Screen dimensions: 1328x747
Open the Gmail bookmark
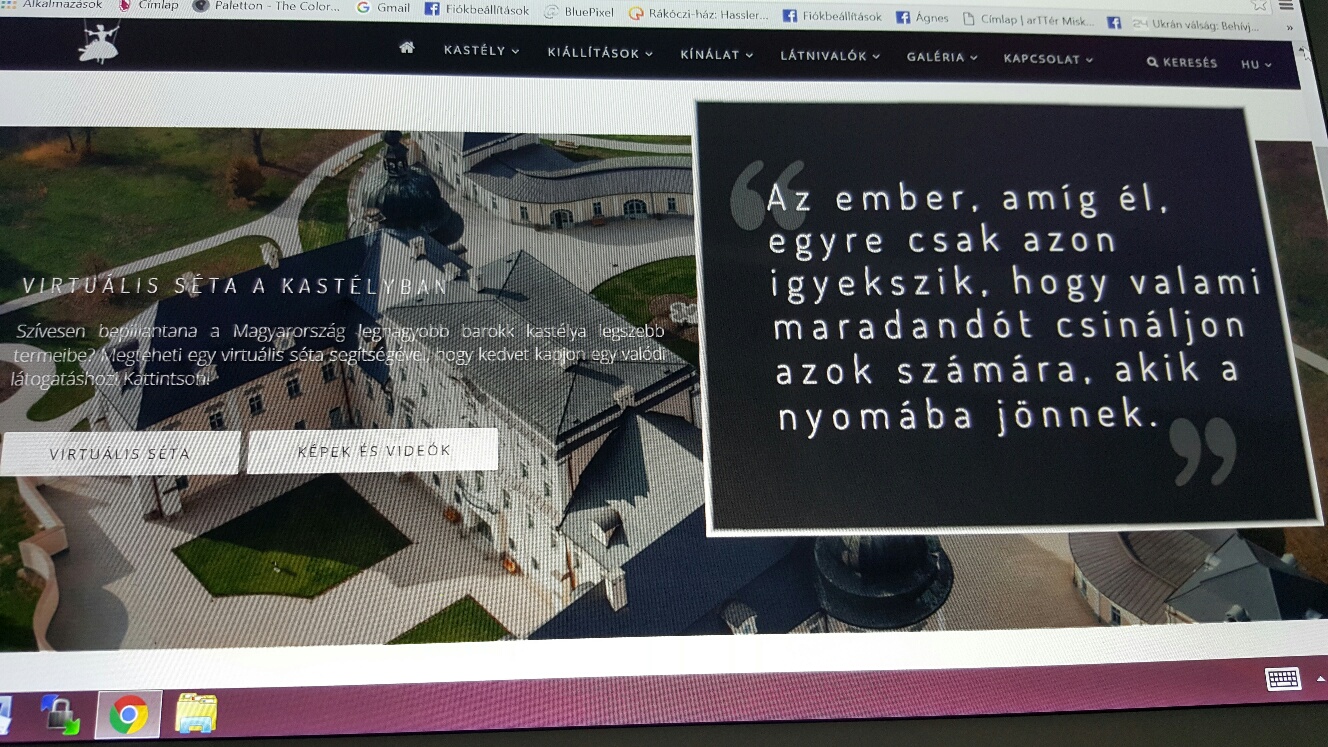click(383, 8)
